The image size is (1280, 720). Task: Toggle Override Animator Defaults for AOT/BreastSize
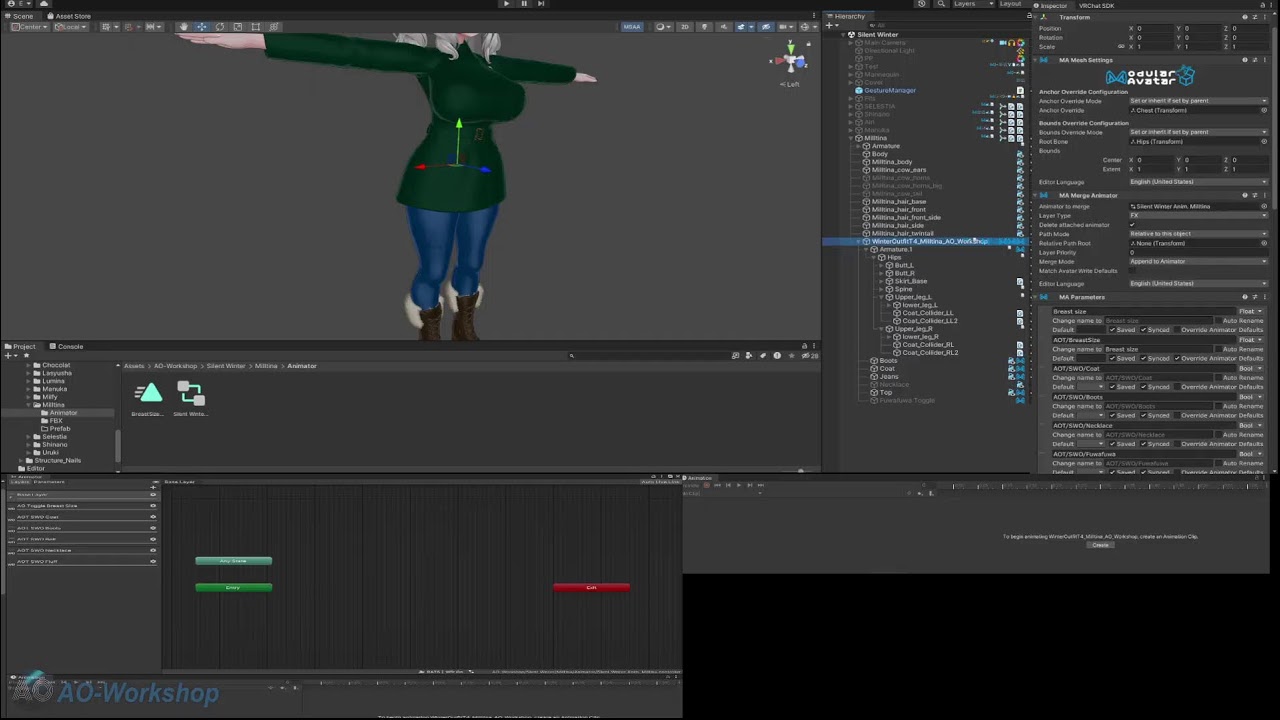point(1177,358)
